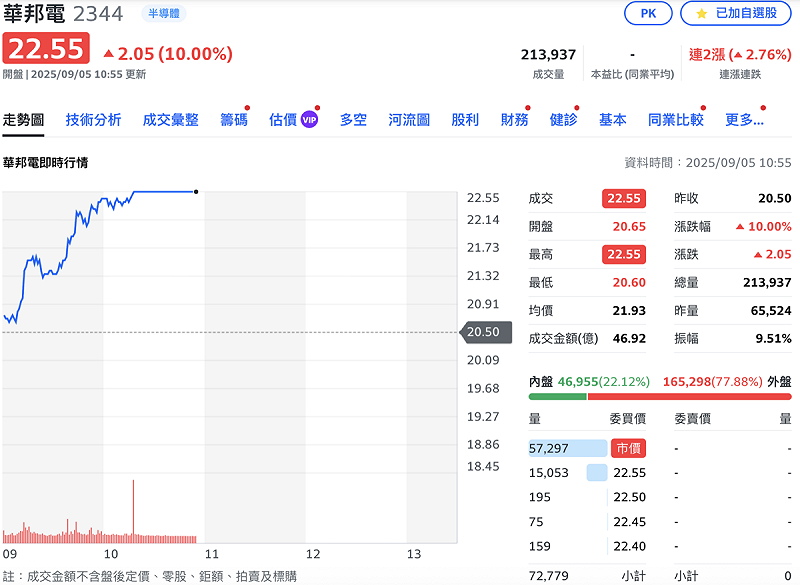Open the 成交彙整 tab
800x585 pixels.
tap(170, 120)
